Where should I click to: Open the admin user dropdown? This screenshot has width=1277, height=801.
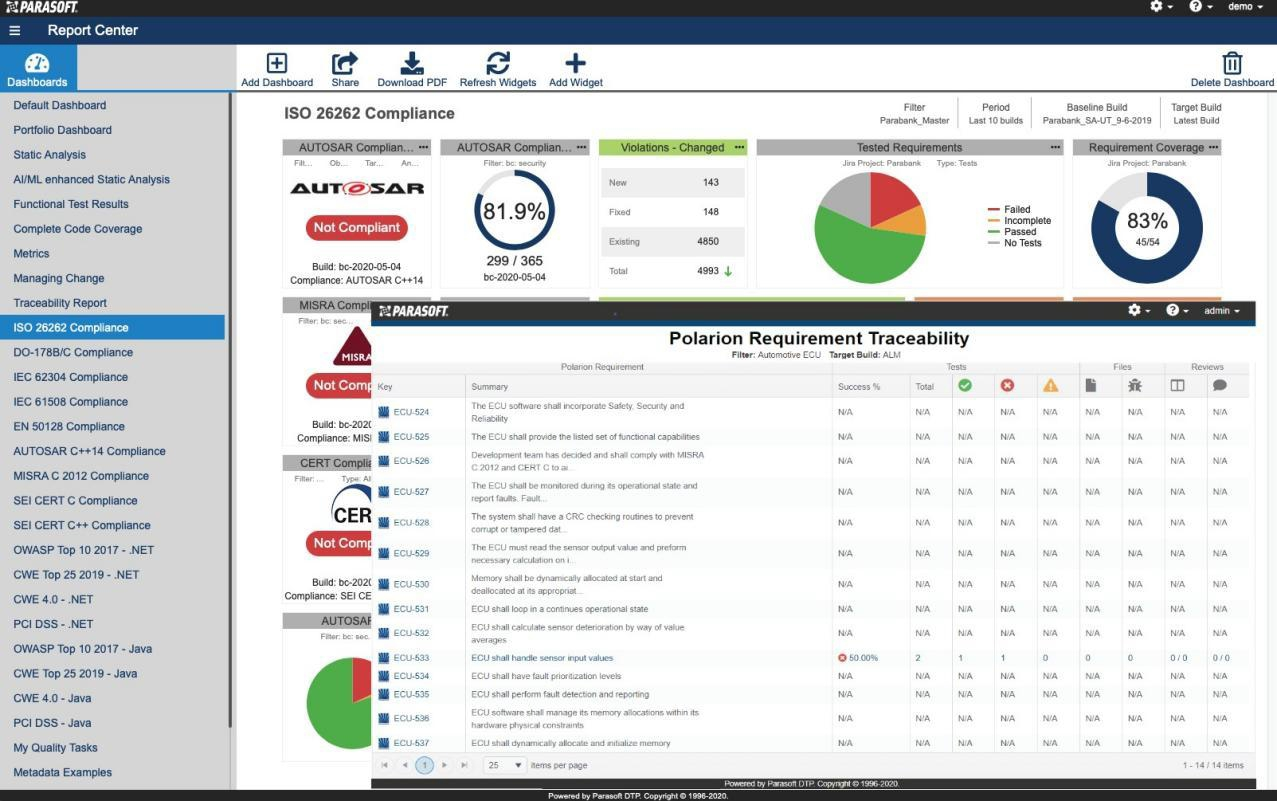(x=1222, y=311)
